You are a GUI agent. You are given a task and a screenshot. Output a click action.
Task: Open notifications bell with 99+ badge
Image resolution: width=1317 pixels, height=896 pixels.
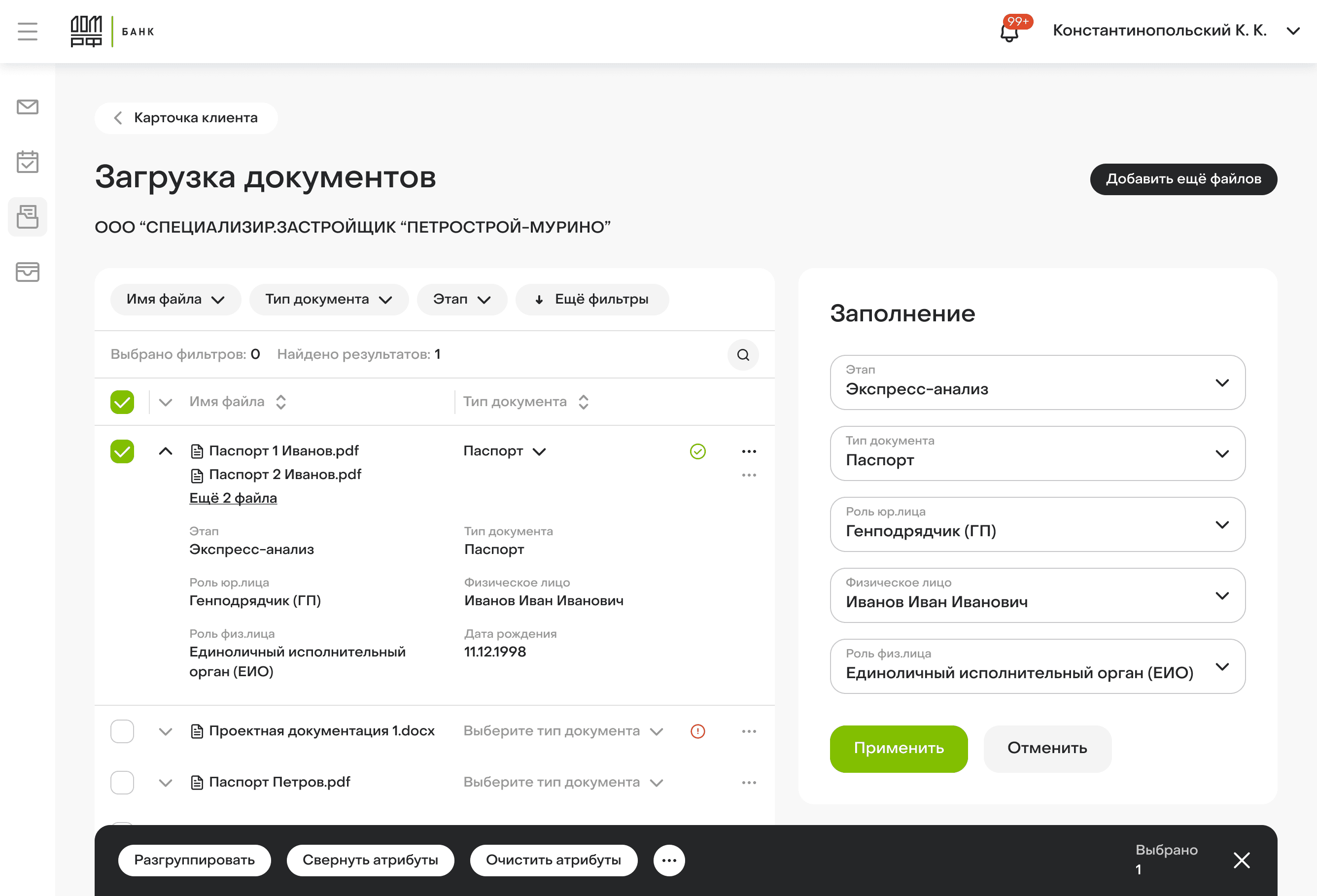point(1010,33)
